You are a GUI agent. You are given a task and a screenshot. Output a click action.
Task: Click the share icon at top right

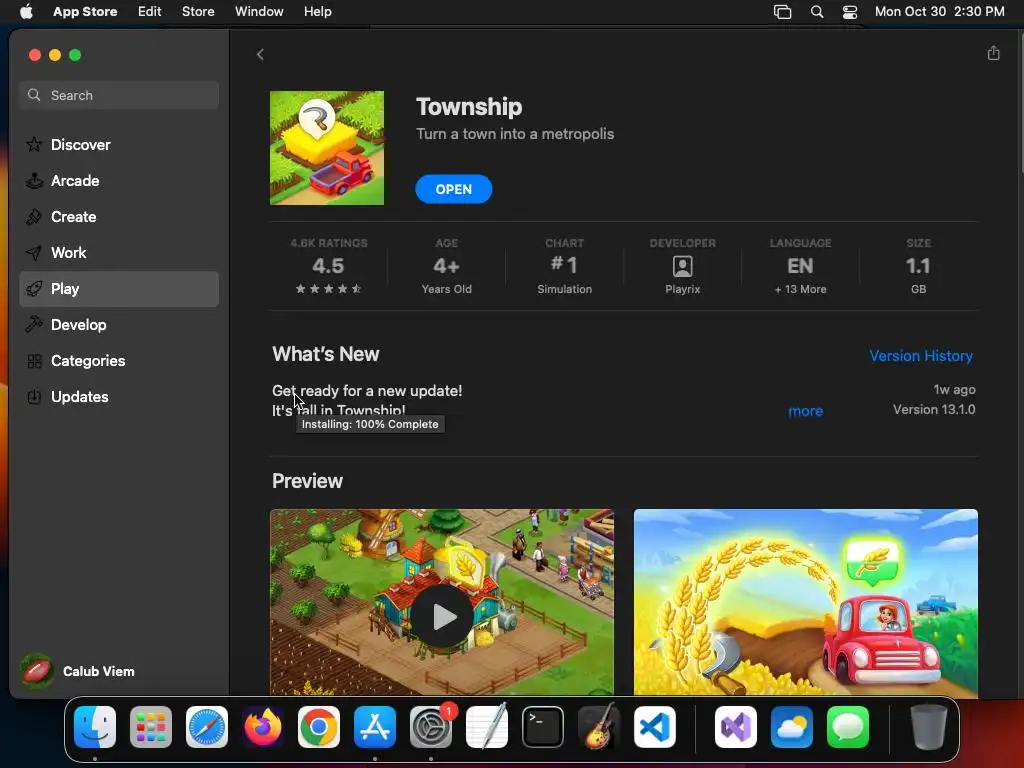[993, 53]
